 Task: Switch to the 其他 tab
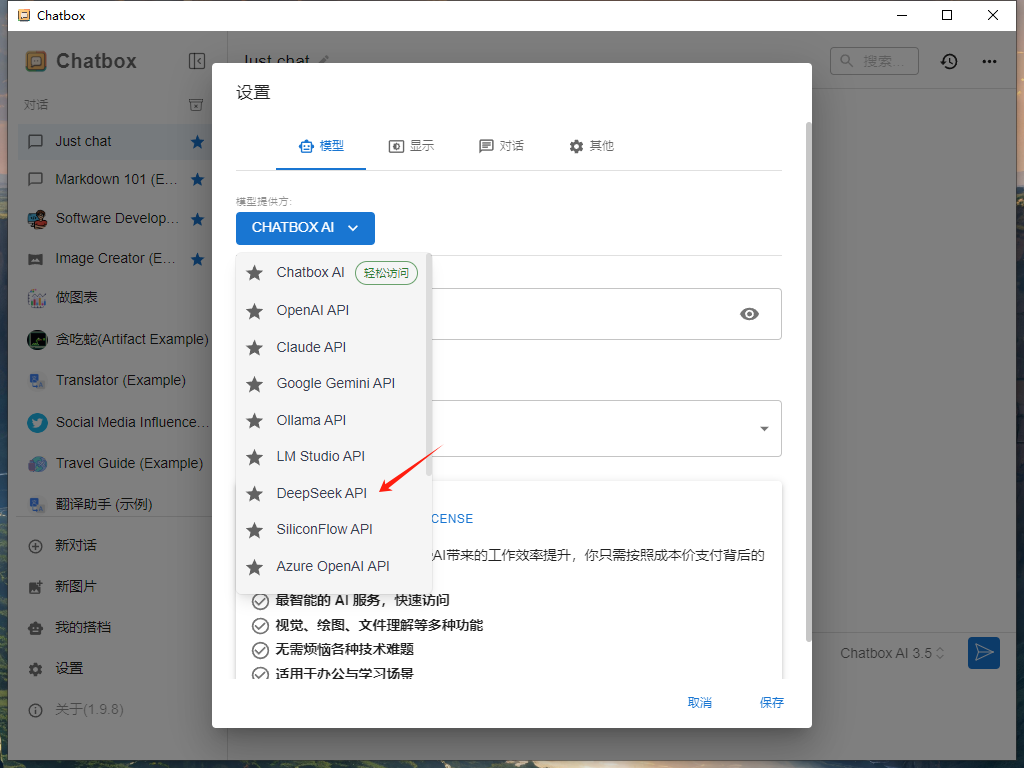591,146
